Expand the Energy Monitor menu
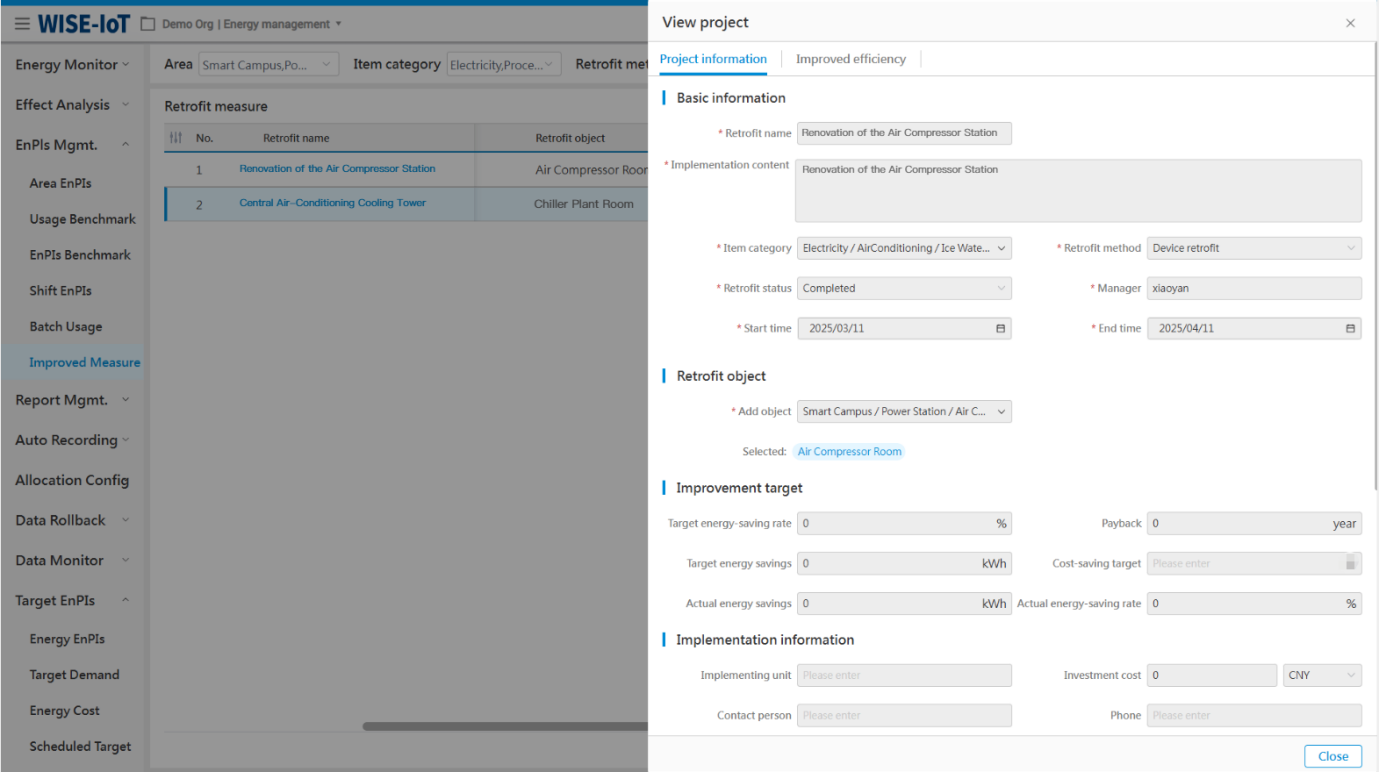This screenshot has height=772, width=1379. 72,65
